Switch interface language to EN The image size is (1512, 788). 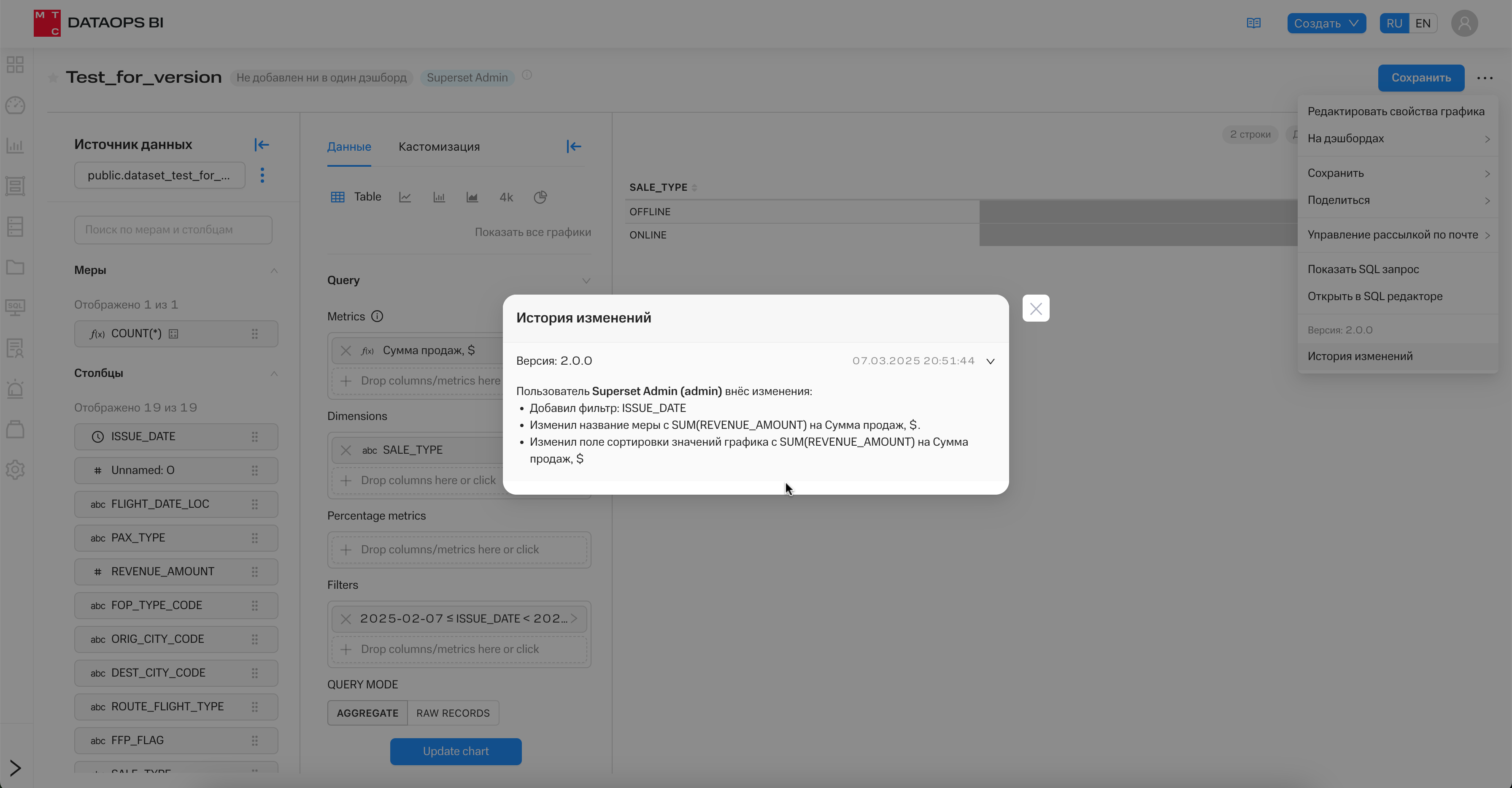[1423, 23]
